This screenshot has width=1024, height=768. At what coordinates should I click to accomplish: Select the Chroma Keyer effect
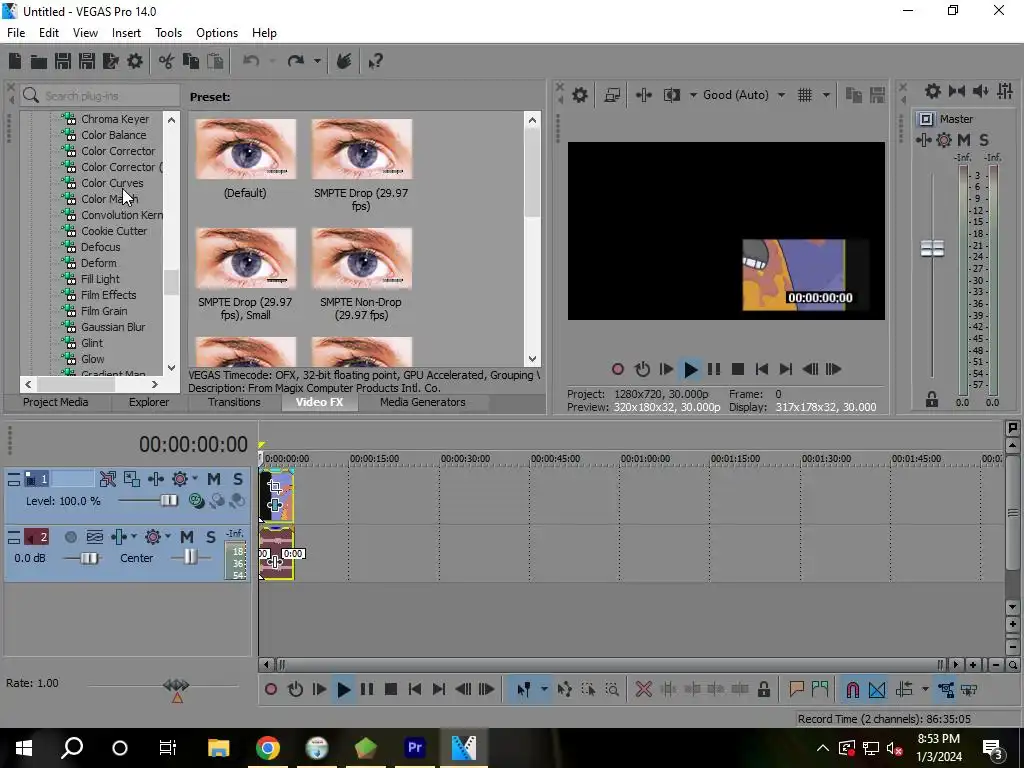tap(114, 119)
